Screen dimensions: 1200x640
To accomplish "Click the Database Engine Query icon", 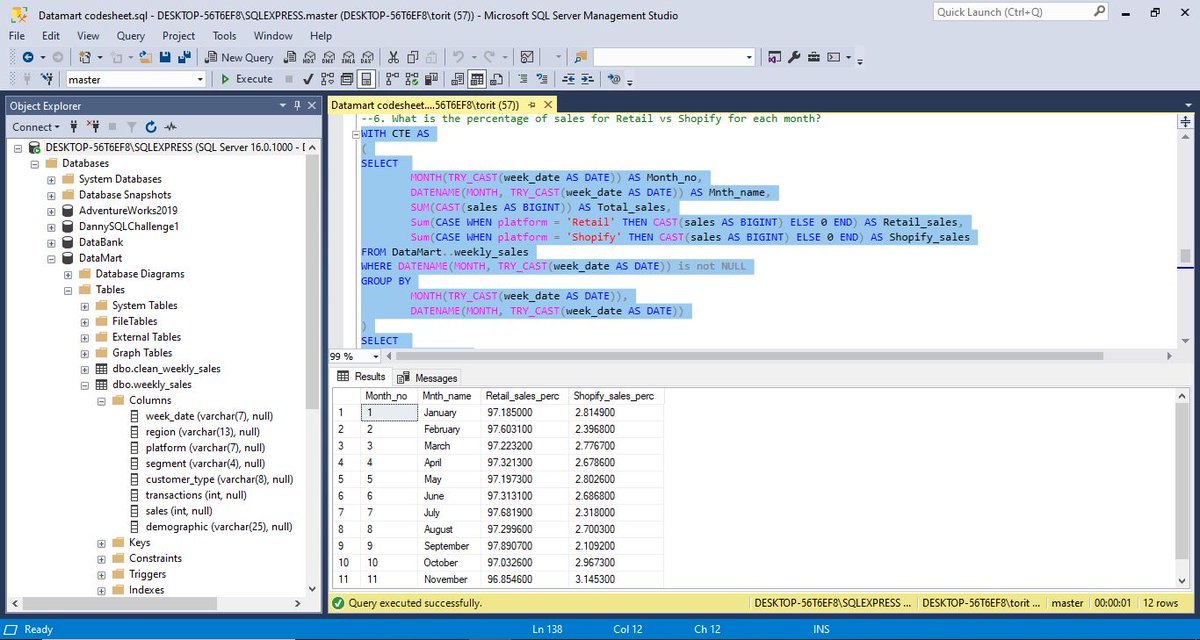I will click(x=289, y=58).
